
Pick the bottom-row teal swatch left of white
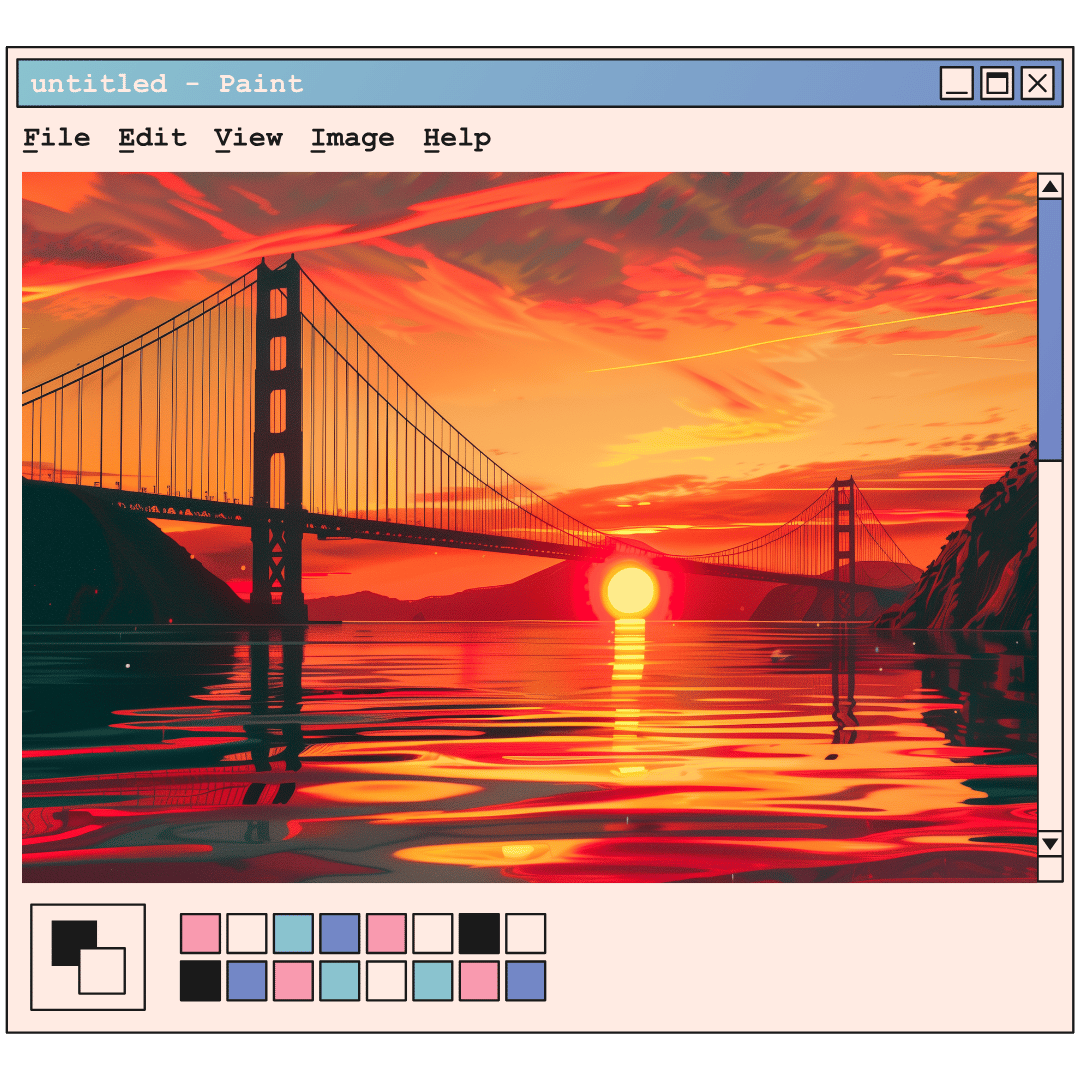click(x=340, y=981)
